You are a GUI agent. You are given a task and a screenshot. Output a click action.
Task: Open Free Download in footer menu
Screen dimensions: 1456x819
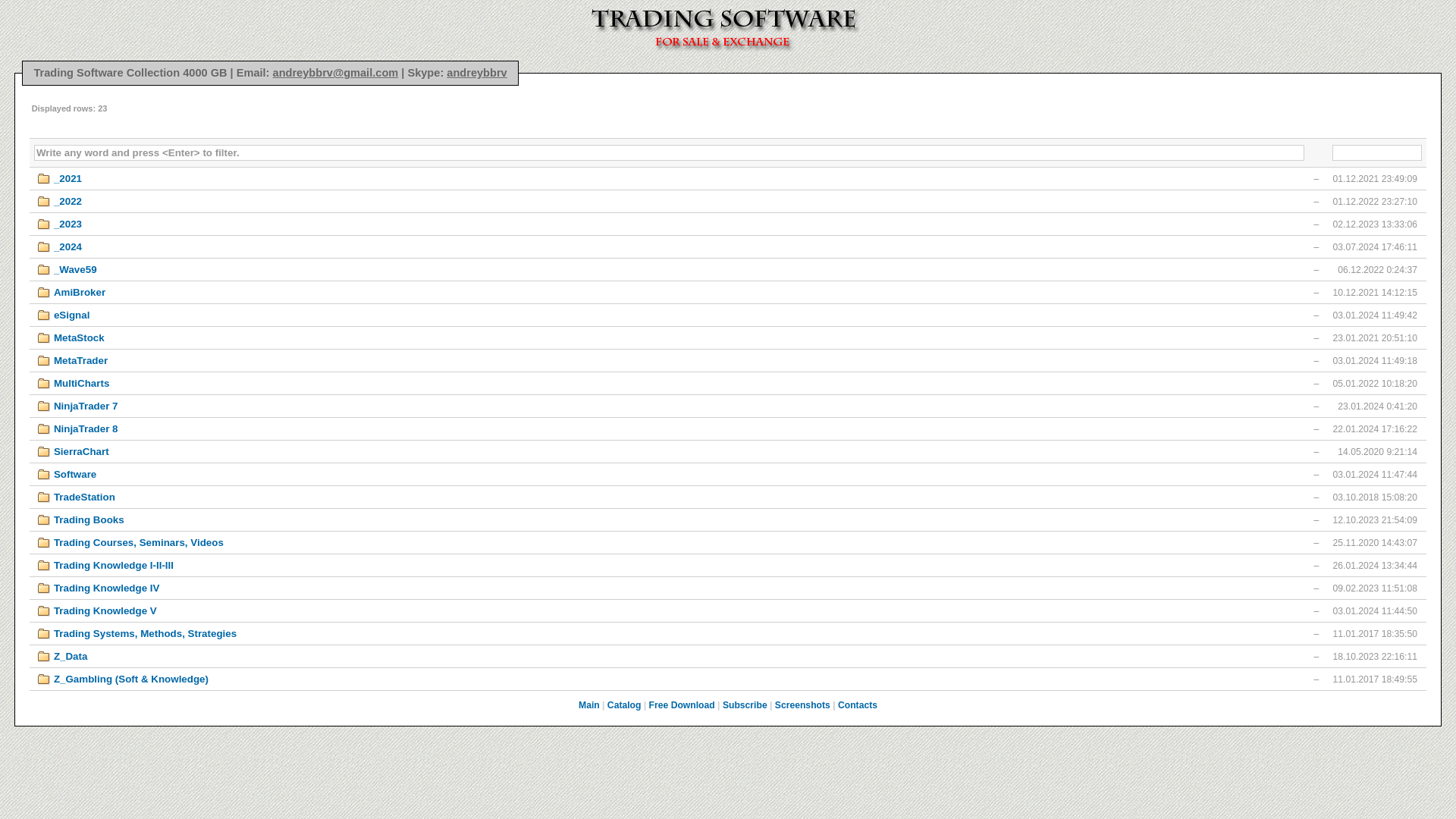[681, 705]
